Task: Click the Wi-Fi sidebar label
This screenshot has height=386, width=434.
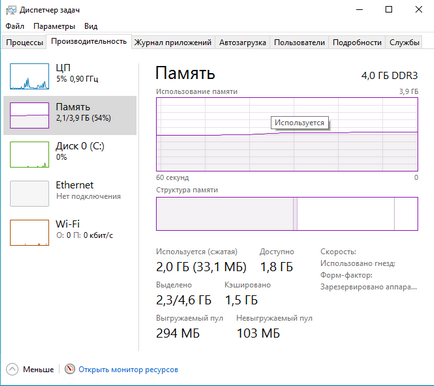Action: click(67, 224)
